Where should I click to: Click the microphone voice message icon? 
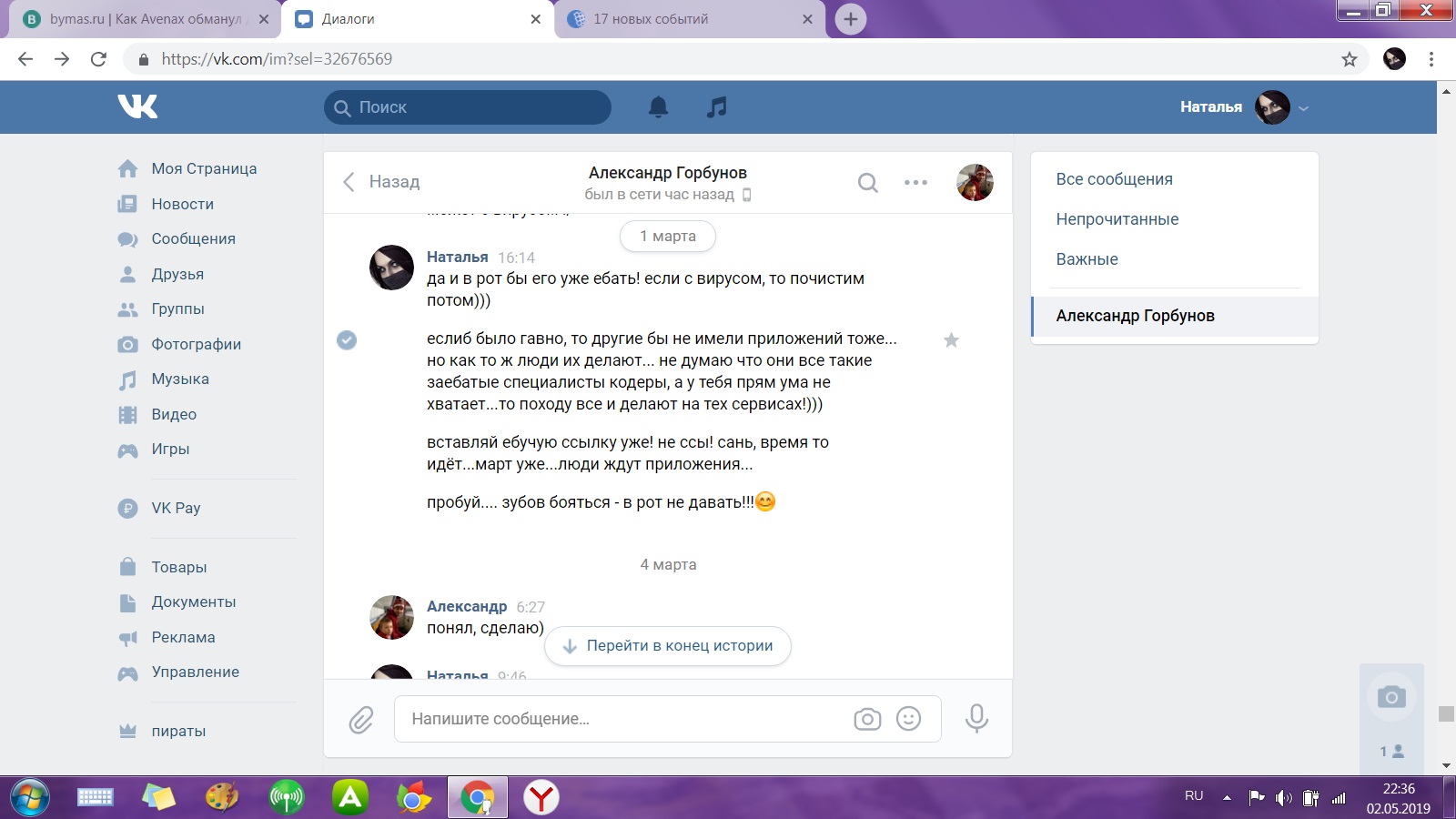(976, 719)
